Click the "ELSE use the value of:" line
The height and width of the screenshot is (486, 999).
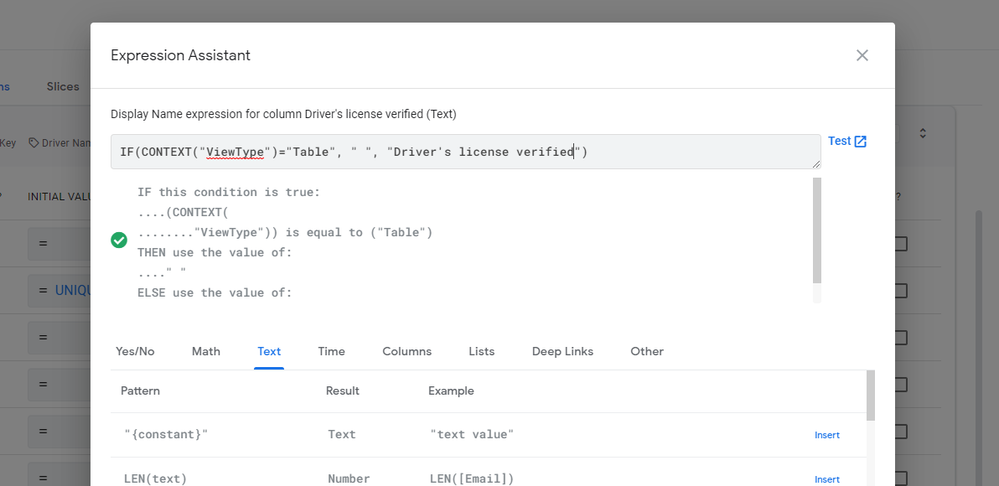[215, 293]
